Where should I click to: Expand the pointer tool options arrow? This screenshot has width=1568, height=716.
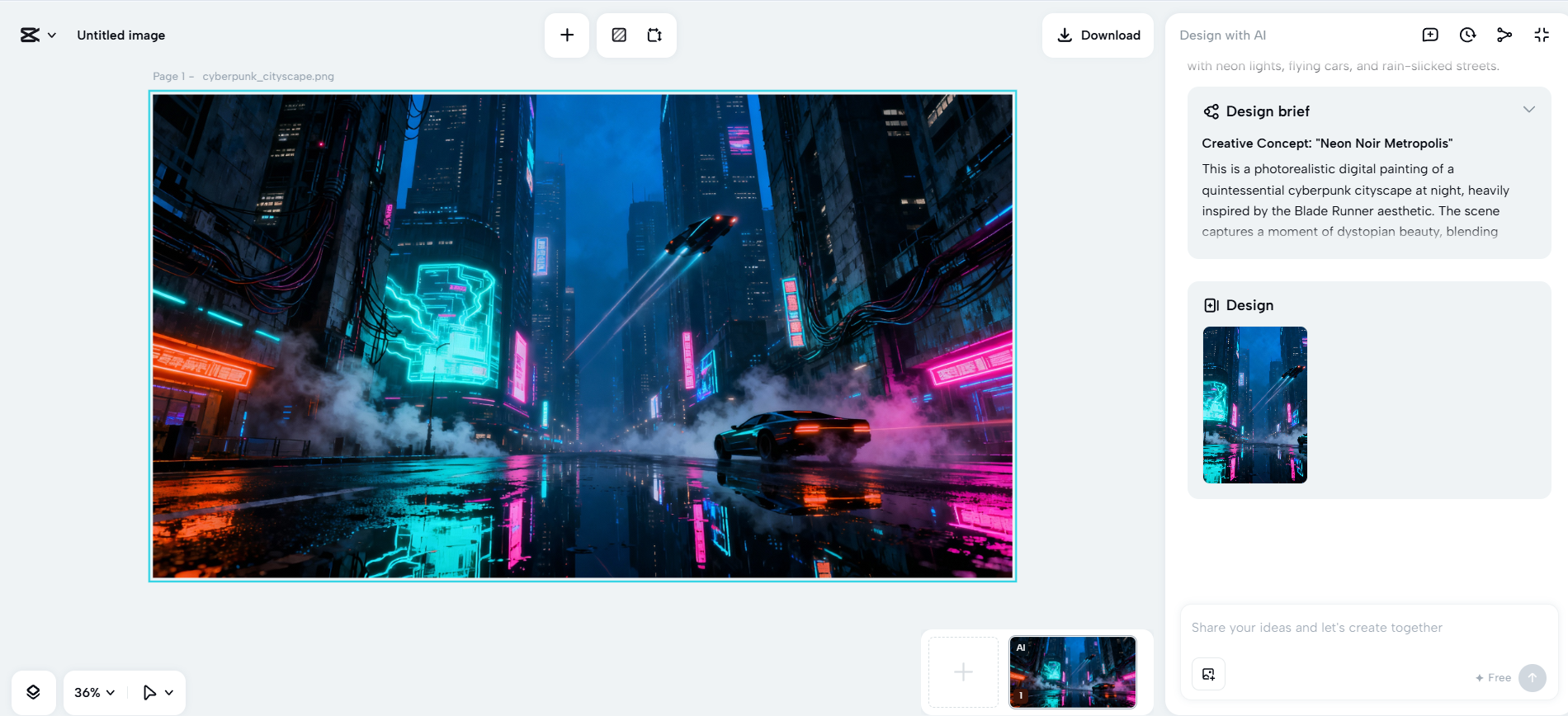tap(169, 693)
